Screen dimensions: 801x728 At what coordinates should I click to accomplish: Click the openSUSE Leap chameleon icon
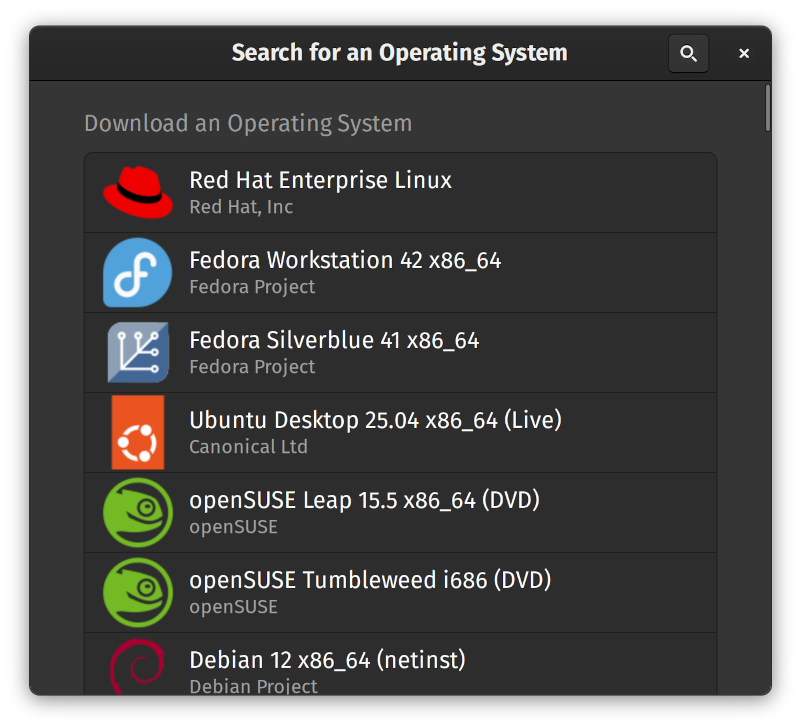click(137, 512)
